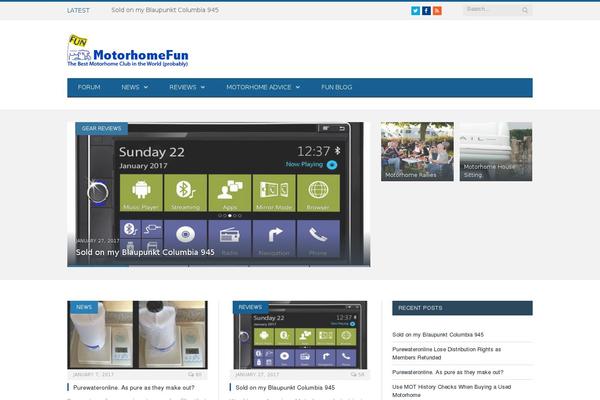Open the Facebook social icon
The image size is (600, 400).
(426, 11)
